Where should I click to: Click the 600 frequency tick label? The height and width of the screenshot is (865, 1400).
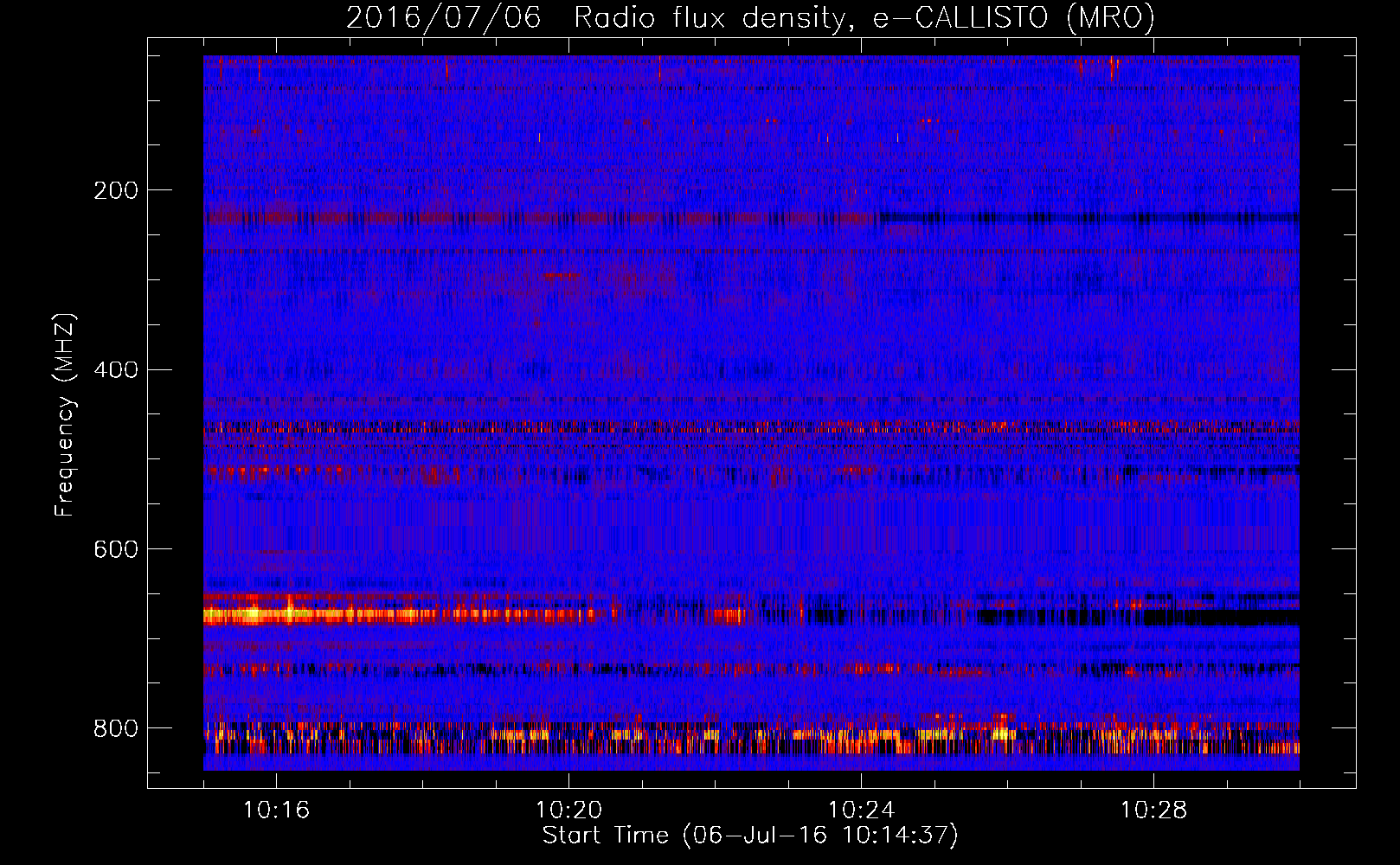click(116, 550)
